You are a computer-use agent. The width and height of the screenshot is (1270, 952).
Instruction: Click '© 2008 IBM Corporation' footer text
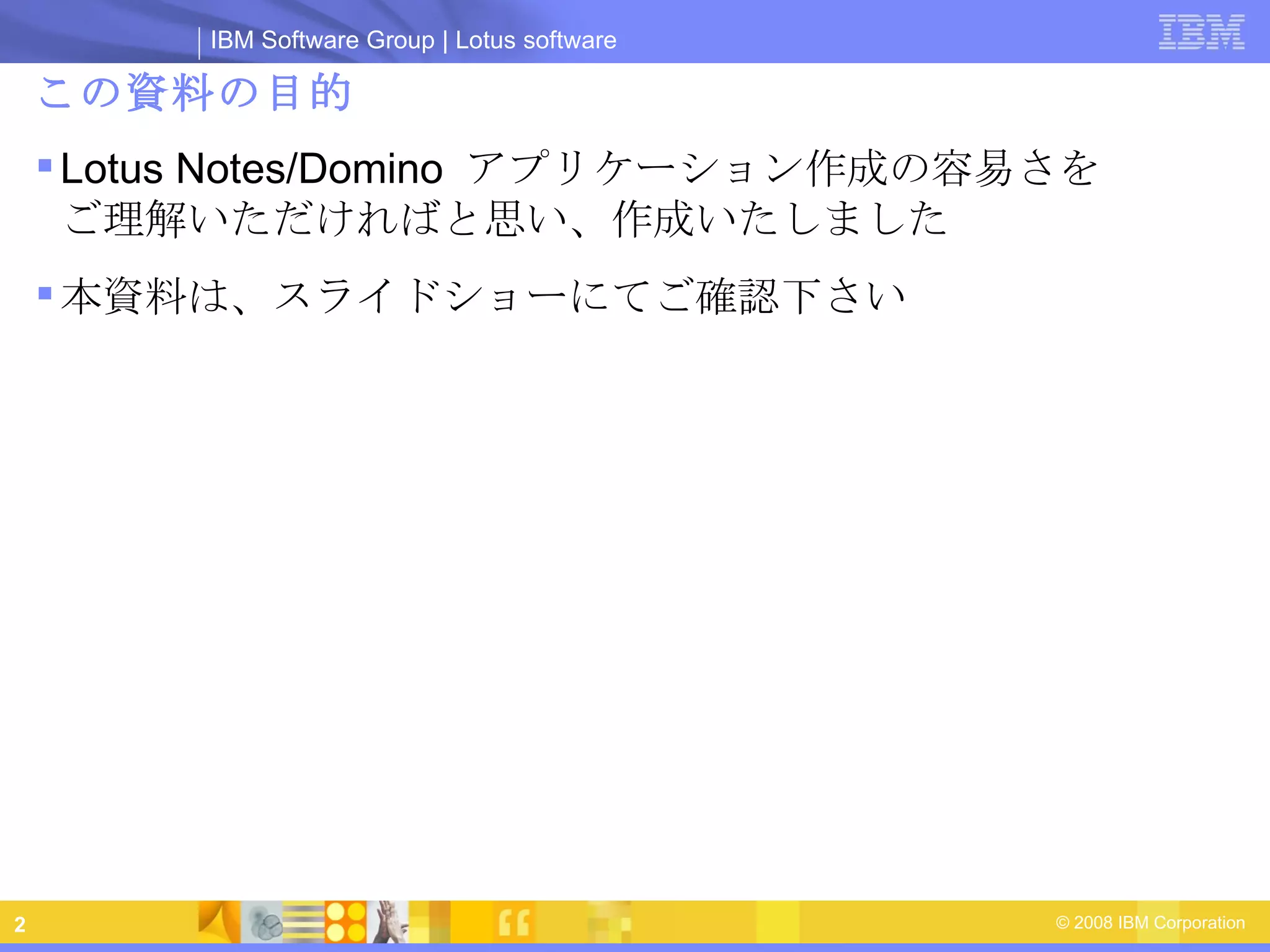(1150, 922)
